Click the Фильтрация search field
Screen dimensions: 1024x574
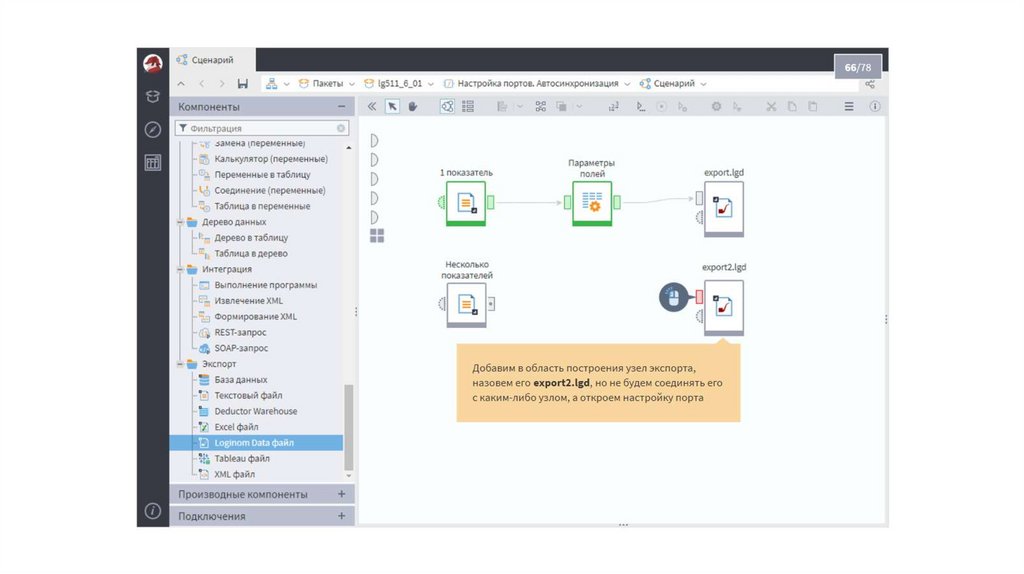click(260, 128)
